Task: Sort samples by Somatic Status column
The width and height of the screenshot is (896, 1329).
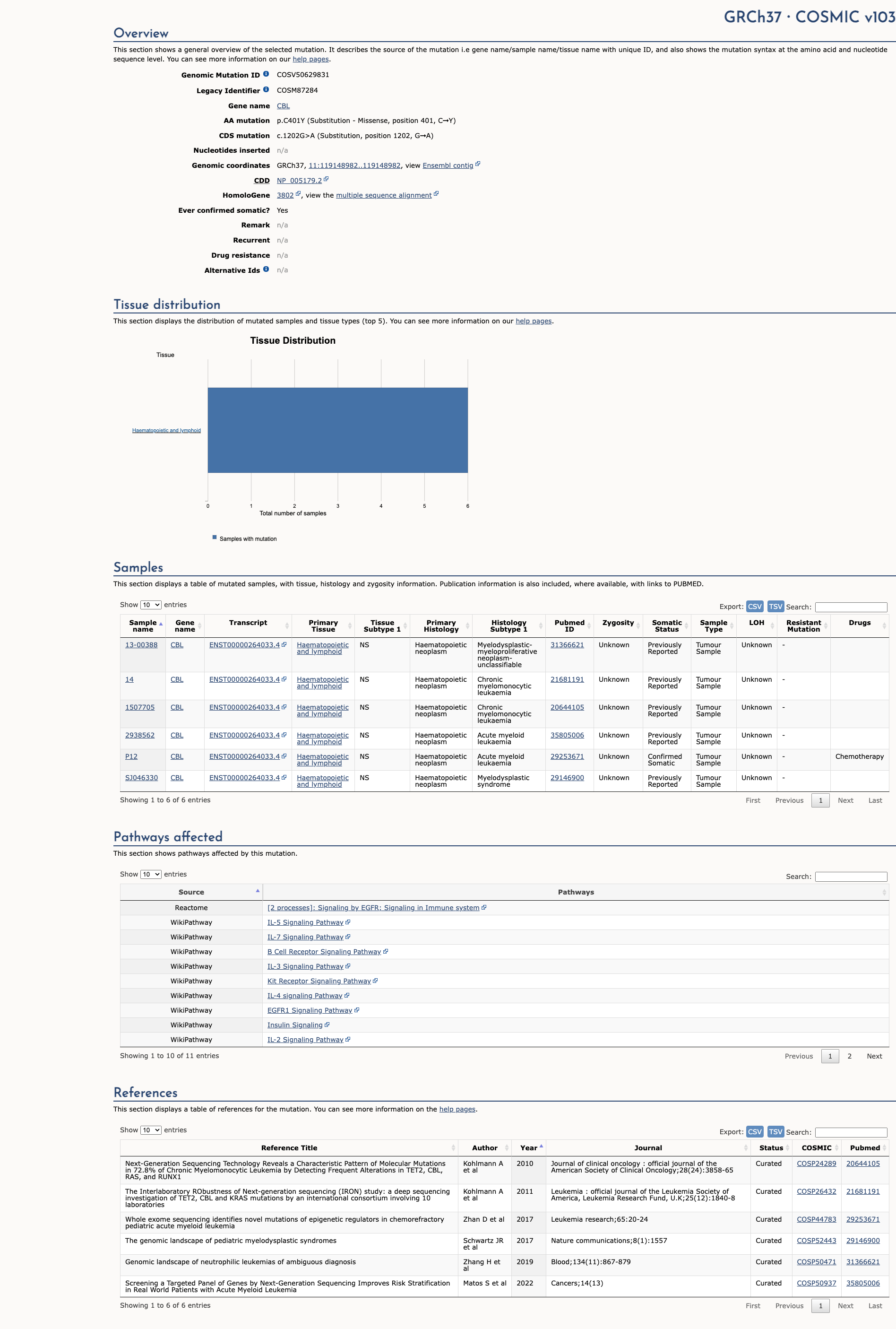Action: click(667, 626)
